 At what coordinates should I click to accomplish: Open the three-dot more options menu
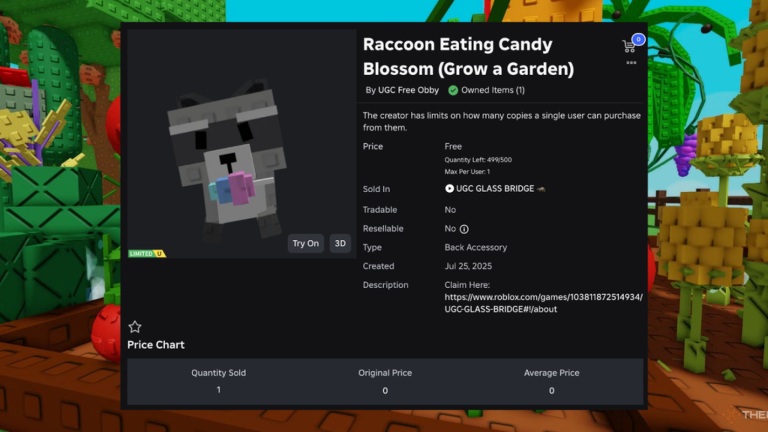[x=631, y=63]
